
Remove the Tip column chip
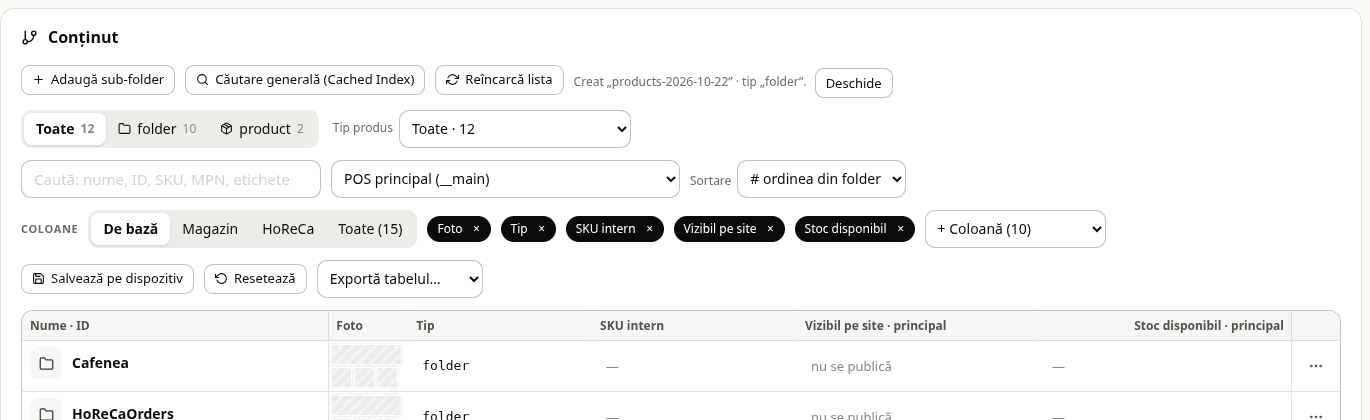[x=541, y=229]
